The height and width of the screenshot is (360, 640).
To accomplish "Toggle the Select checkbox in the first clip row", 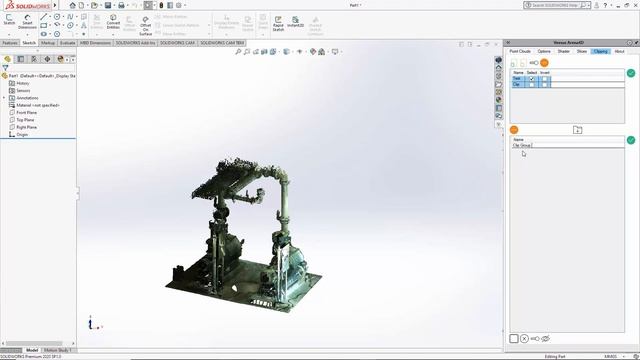I will coord(531,78).
